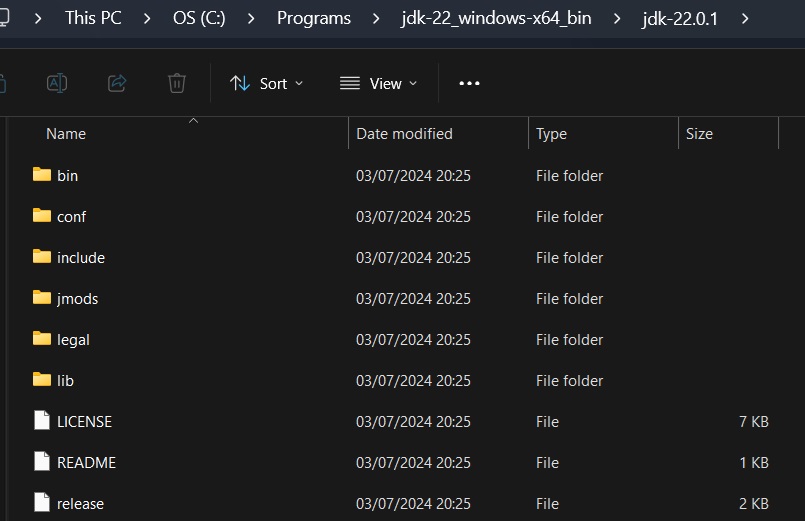Viewport: 805px width, 521px height.
Task: Click the '2 KB' size of release
Action: coord(754,504)
